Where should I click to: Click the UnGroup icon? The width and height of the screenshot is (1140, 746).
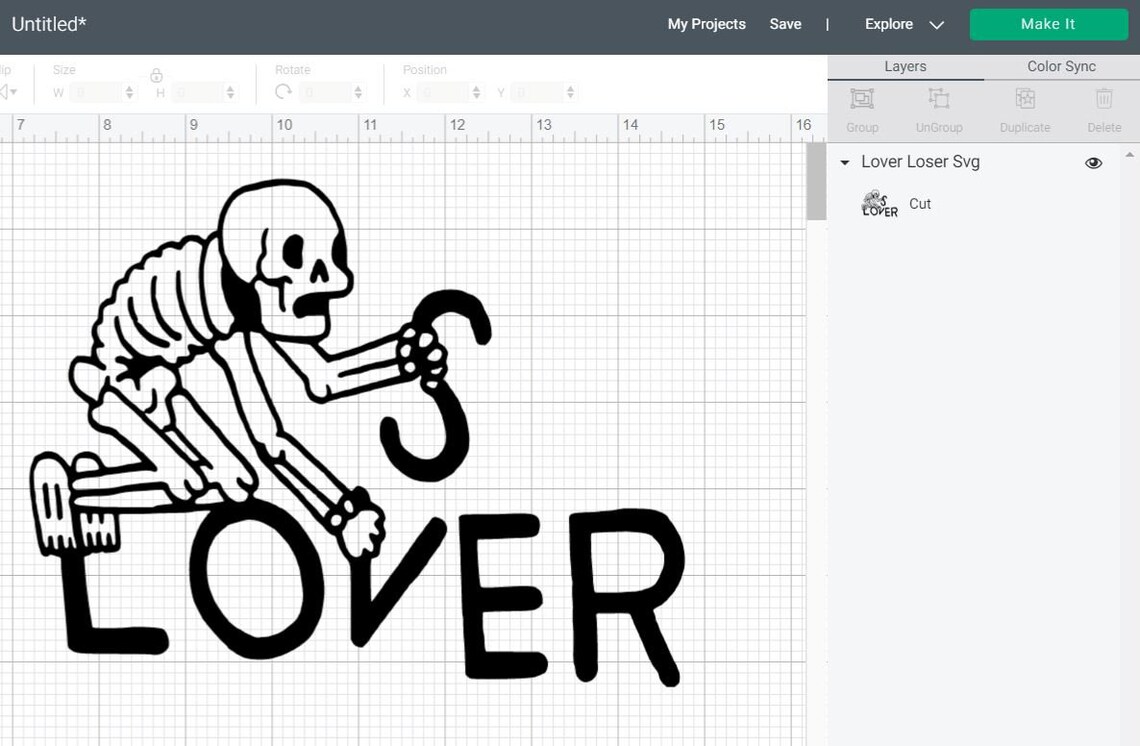(x=938, y=99)
